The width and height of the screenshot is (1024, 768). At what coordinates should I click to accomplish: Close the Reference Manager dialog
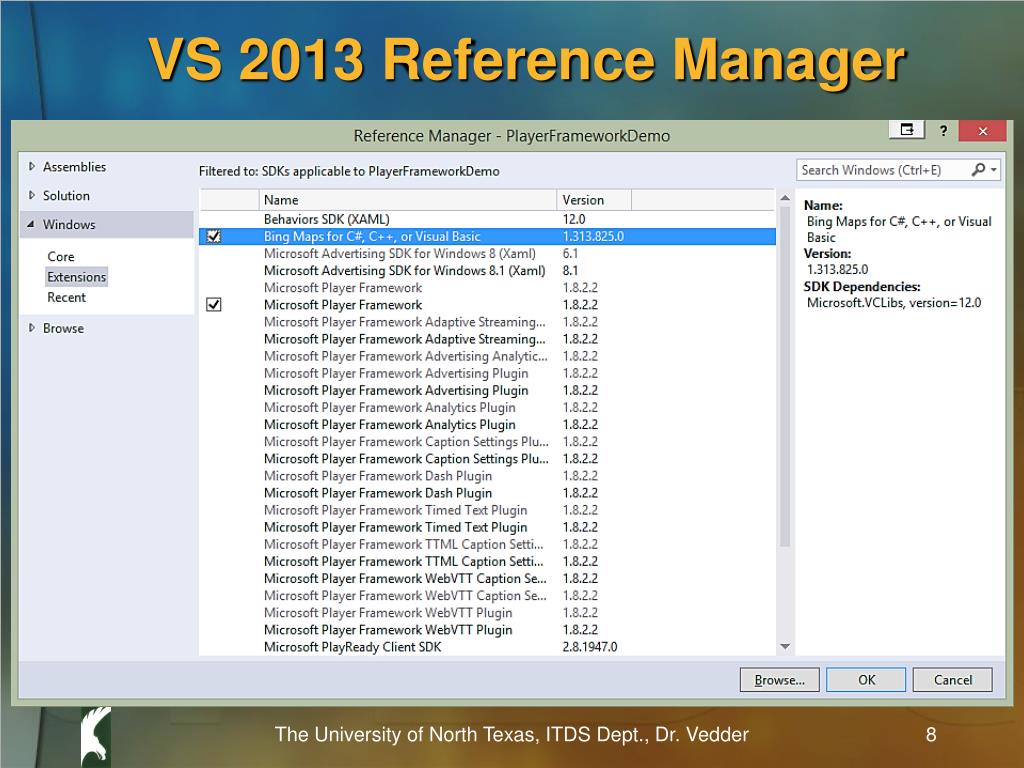982,131
